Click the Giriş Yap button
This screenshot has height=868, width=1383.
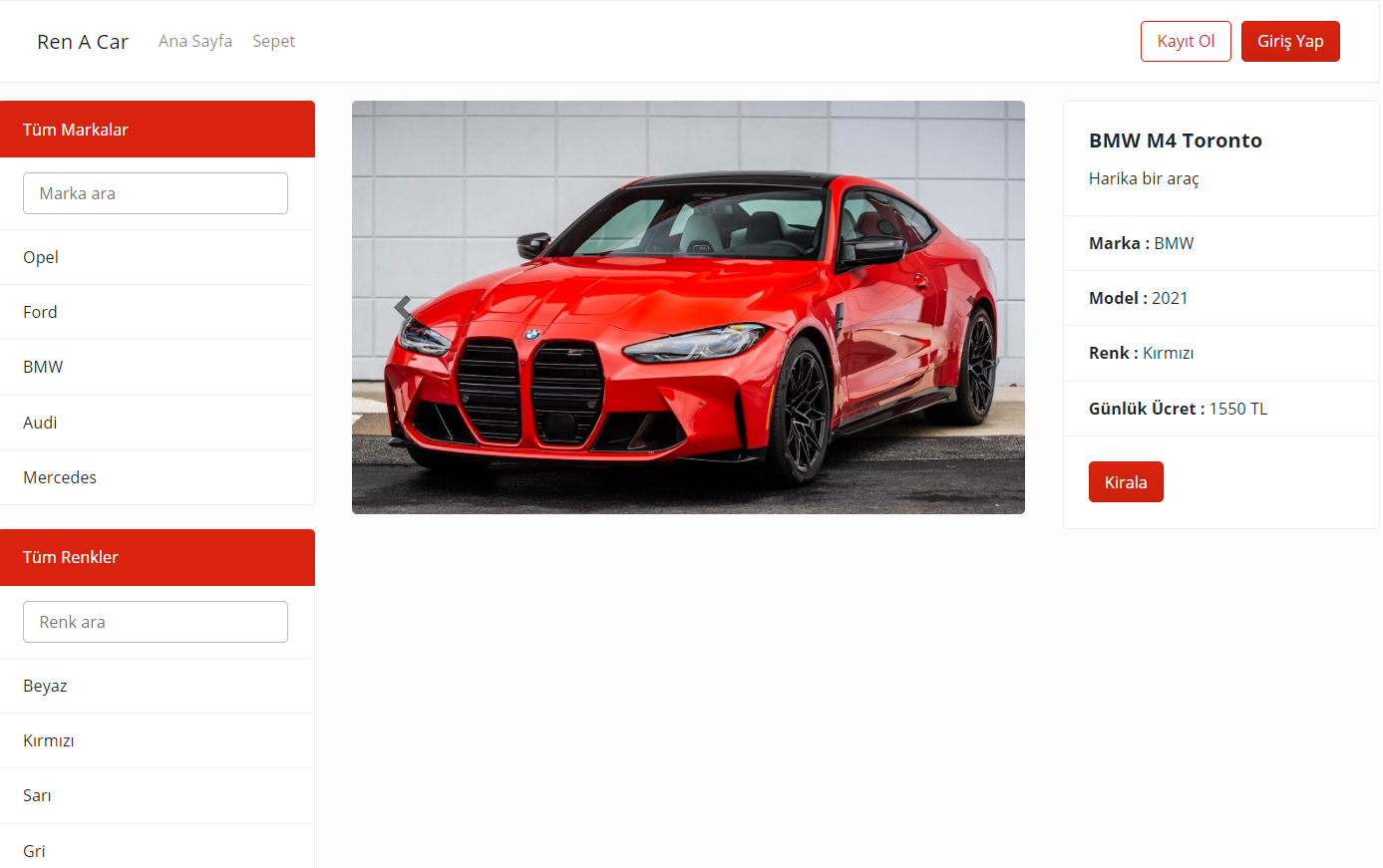(x=1290, y=41)
